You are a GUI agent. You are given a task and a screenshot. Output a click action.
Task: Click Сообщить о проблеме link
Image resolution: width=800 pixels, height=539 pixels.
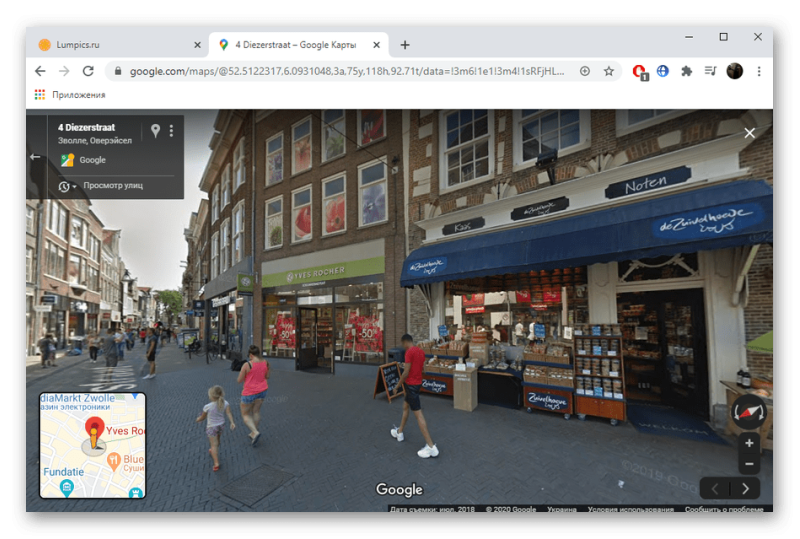point(724,509)
